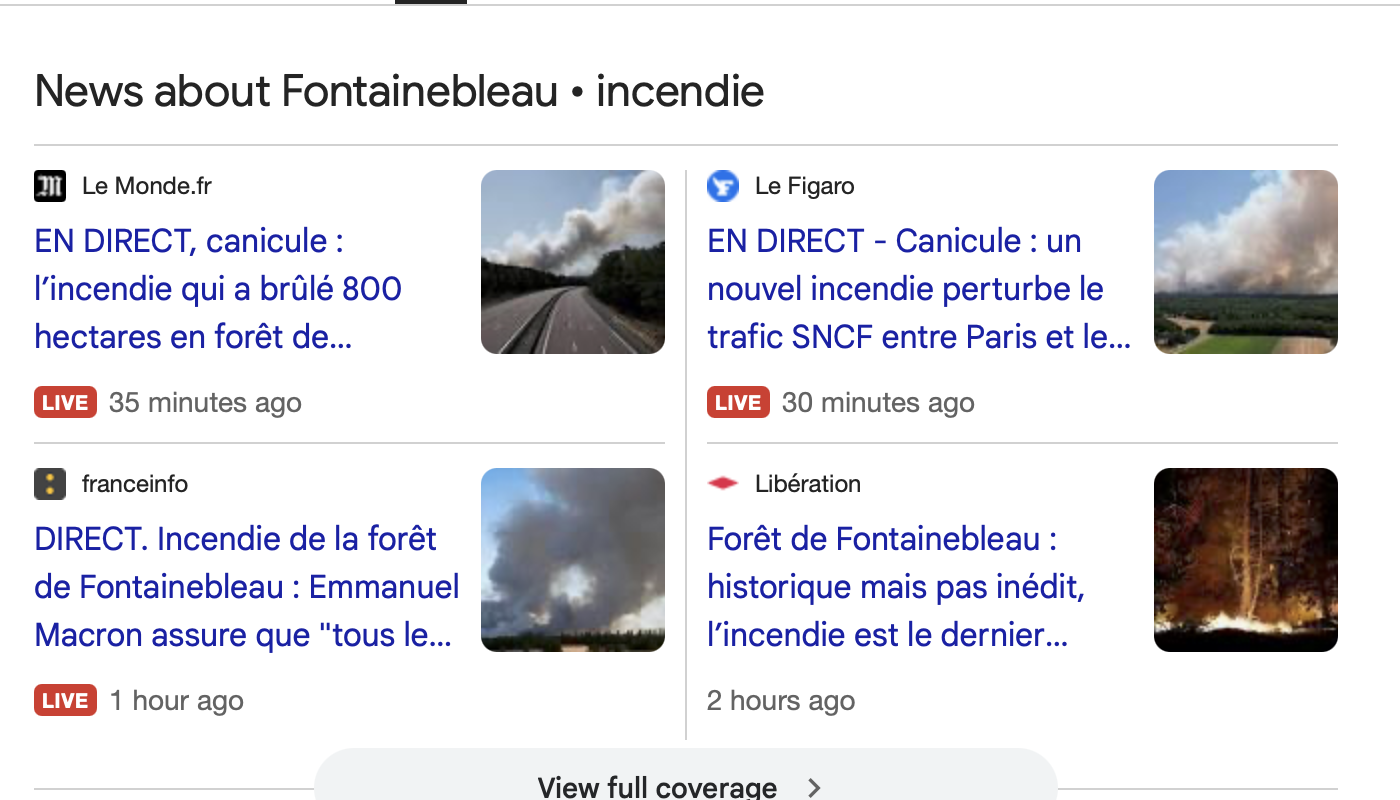Click the Le Monde.fr source name
The image size is (1400, 800).
click(147, 186)
